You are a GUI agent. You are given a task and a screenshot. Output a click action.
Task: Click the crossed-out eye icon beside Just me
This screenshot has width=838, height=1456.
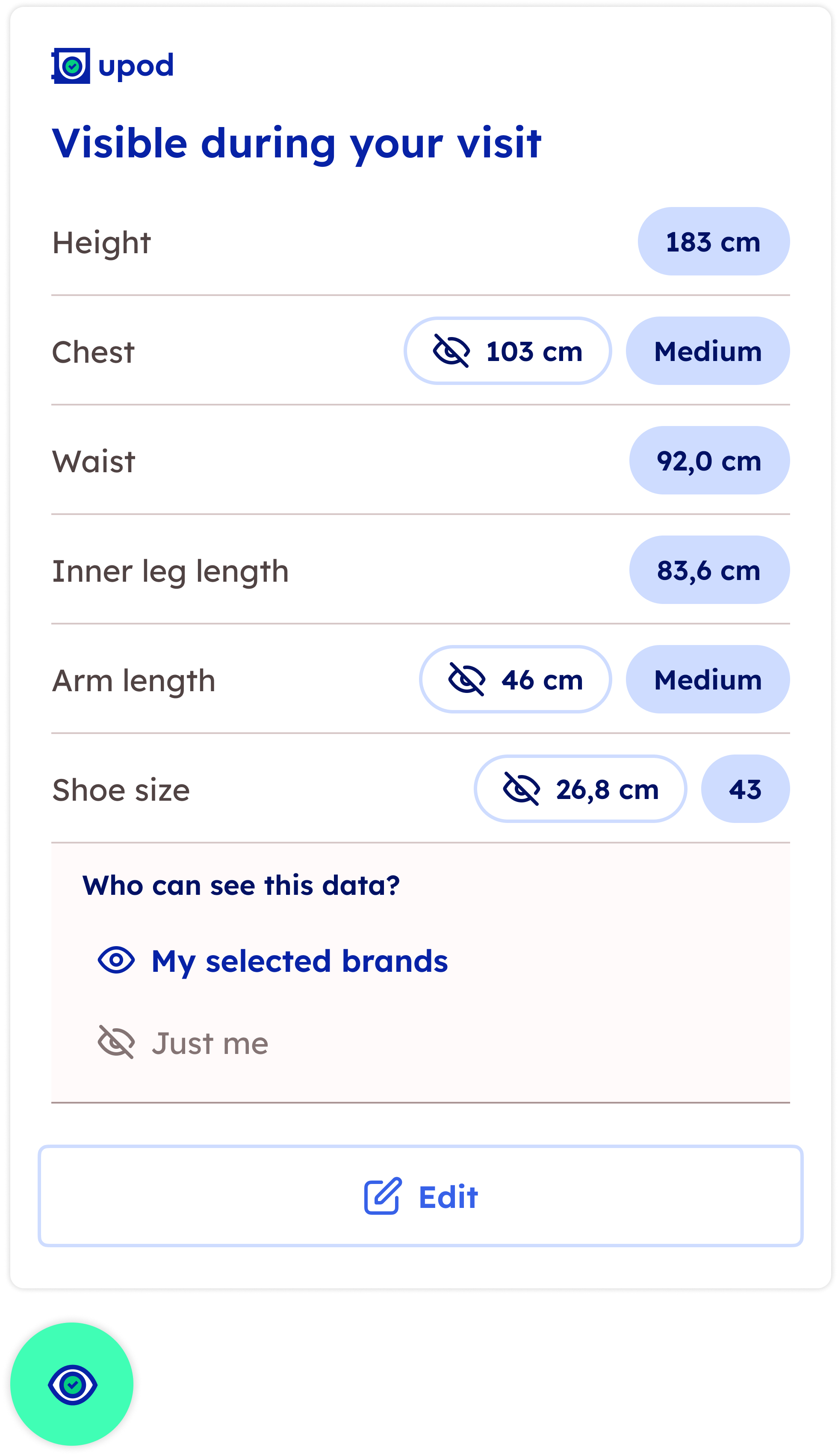pyautogui.click(x=117, y=1042)
